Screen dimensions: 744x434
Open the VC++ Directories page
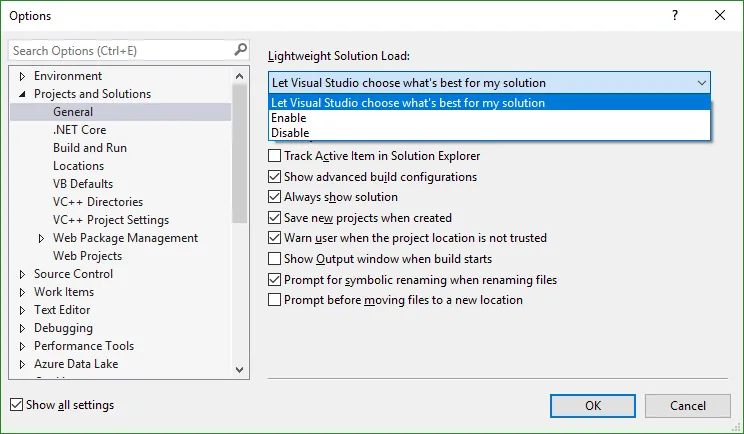pos(98,202)
